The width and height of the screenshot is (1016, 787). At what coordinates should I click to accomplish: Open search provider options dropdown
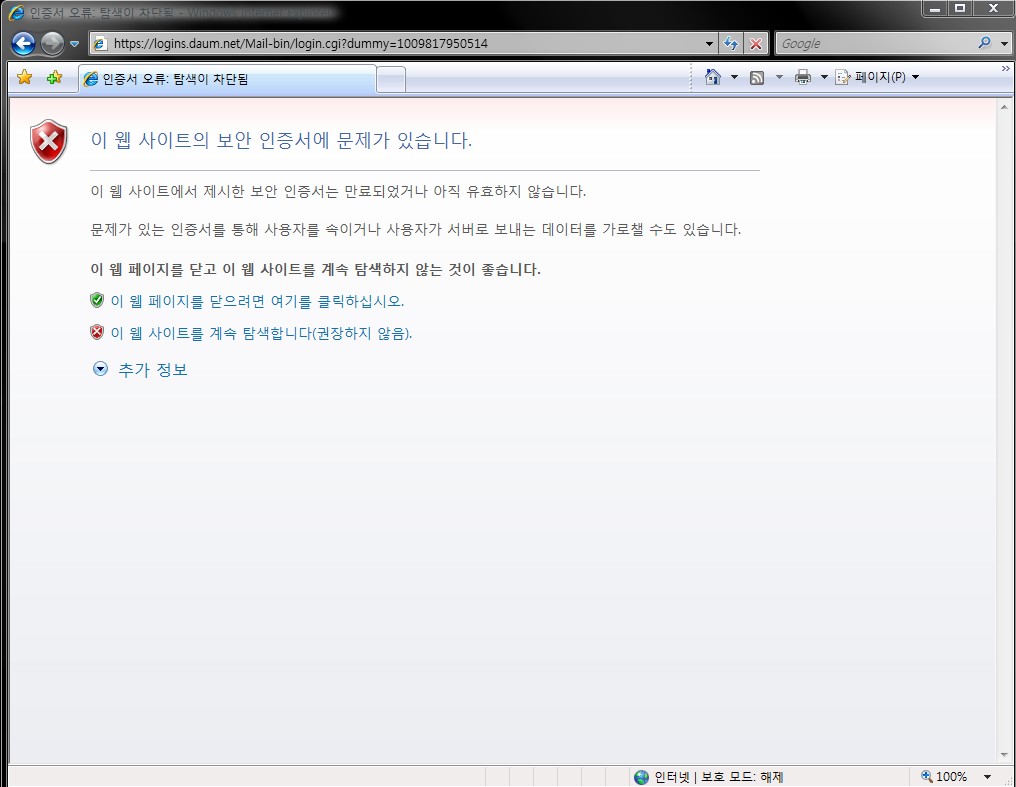click(1004, 44)
